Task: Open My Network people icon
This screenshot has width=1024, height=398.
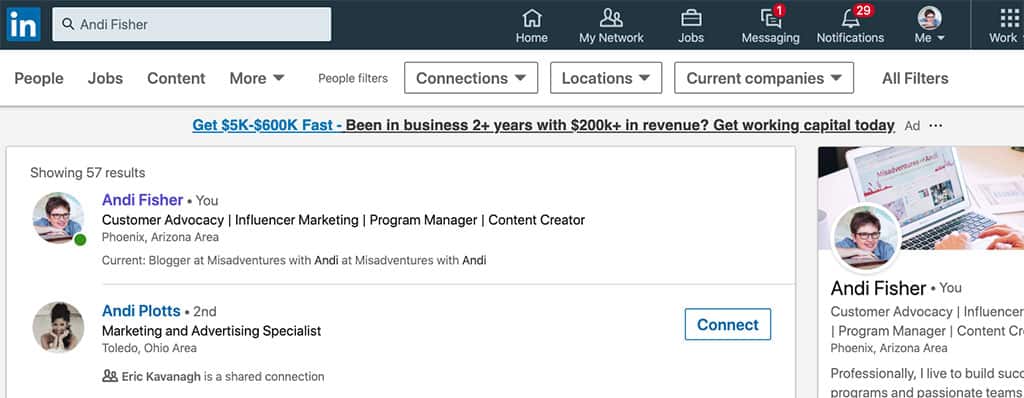Action: pyautogui.click(x=611, y=18)
